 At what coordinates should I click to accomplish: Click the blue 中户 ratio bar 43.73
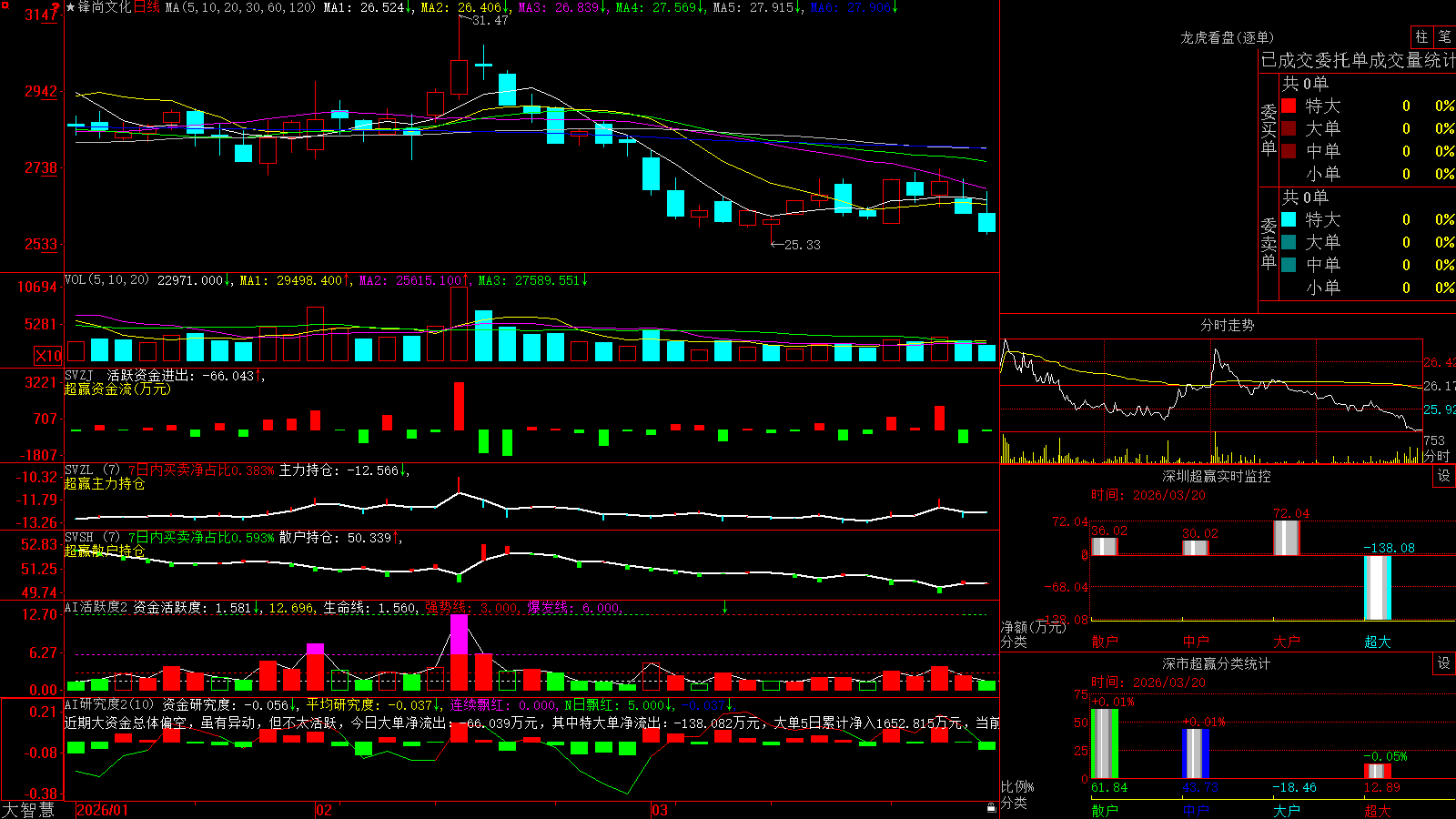(1196, 753)
